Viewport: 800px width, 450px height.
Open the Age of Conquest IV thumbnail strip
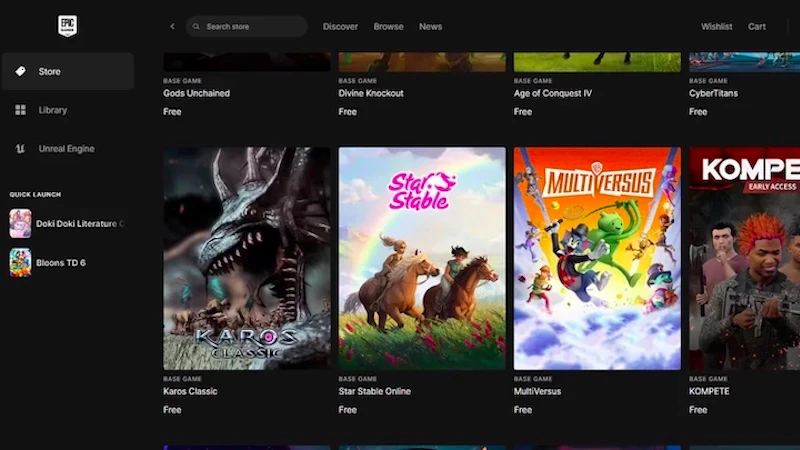pos(597,62)
